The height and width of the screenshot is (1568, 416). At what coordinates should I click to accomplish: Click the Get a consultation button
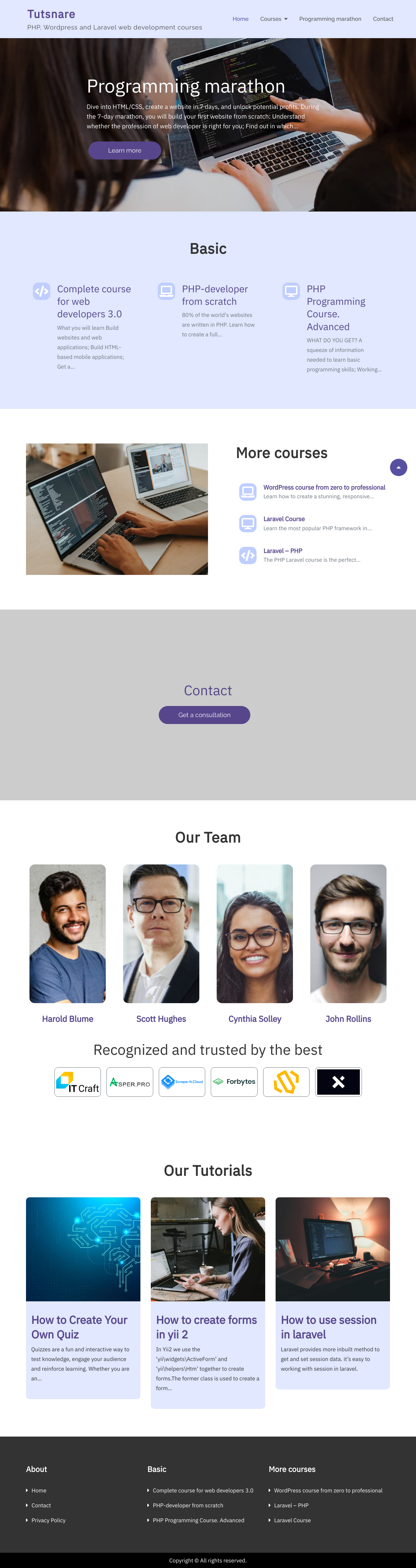(204, 715)
